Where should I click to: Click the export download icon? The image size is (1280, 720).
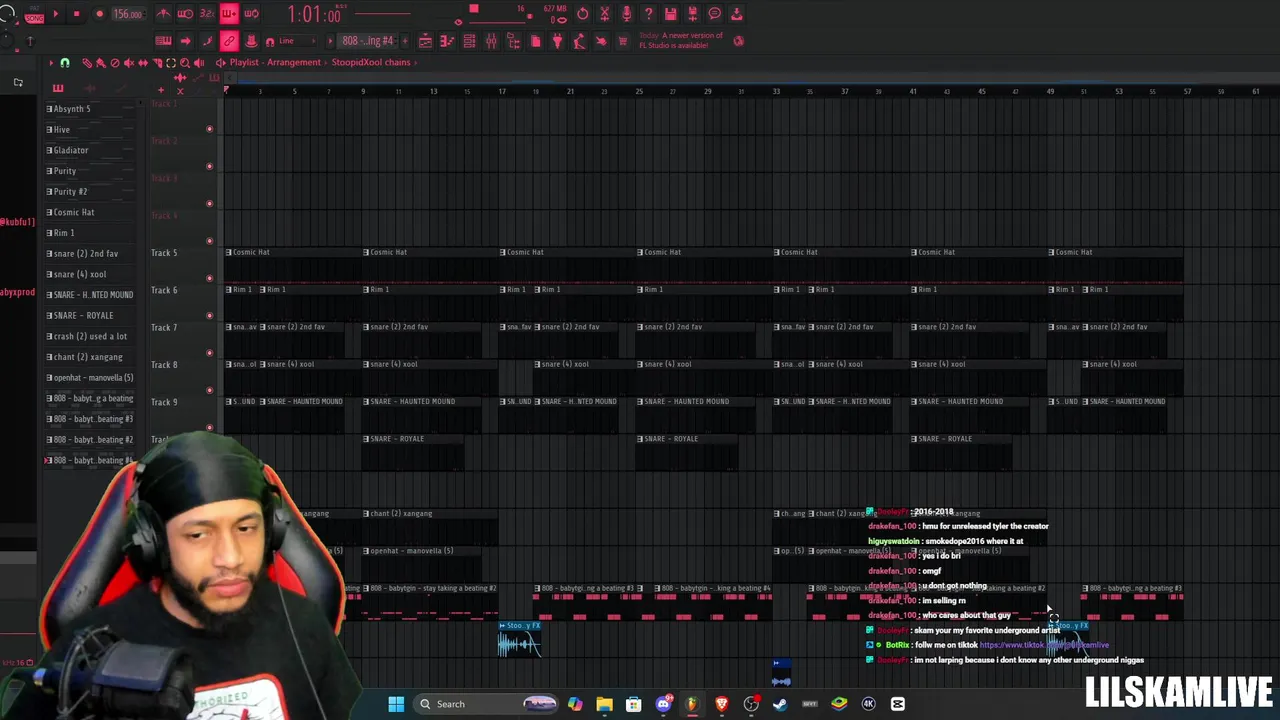click(x=737, y=14)
